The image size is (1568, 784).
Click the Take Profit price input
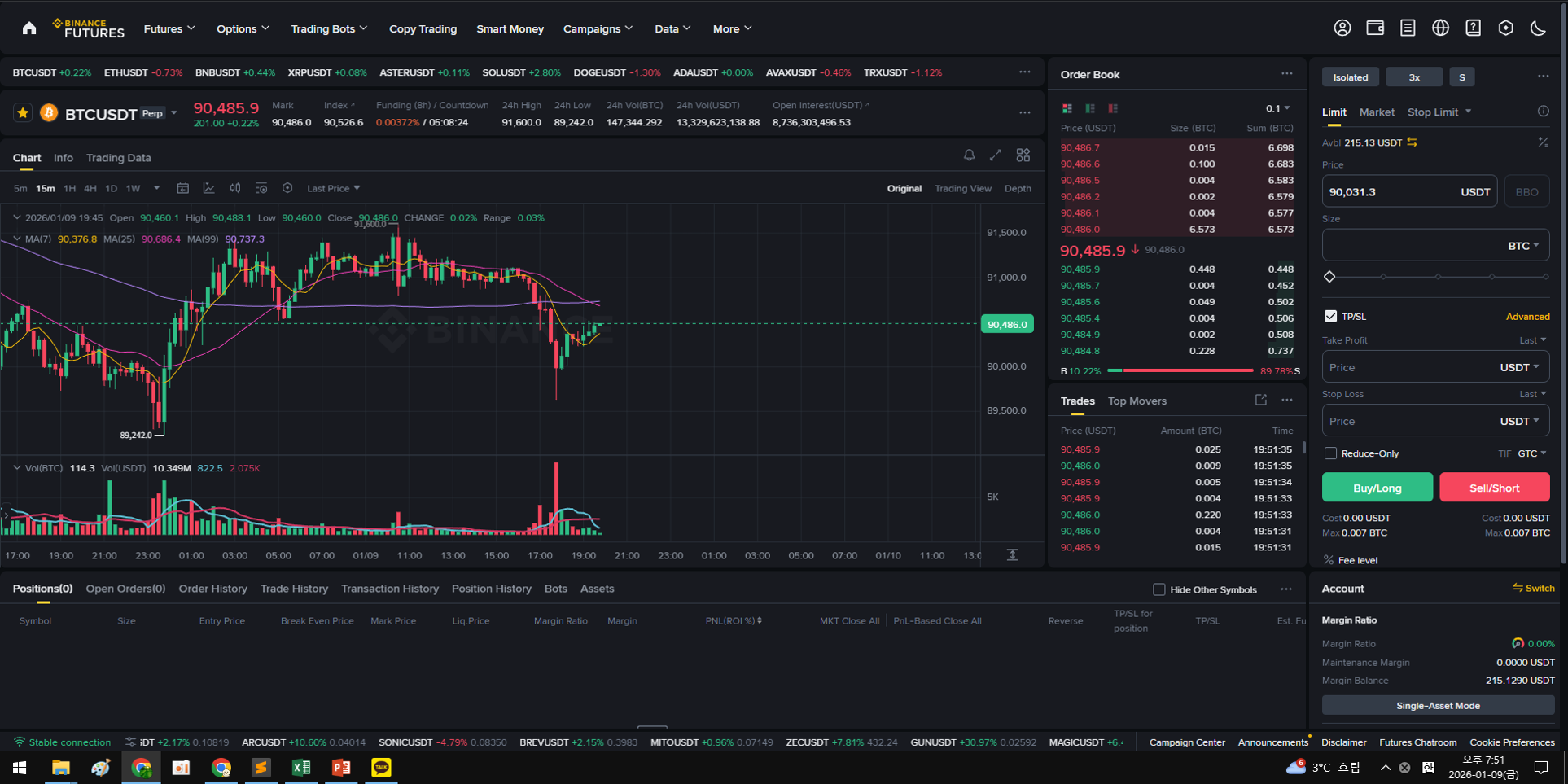[1435, 367]
